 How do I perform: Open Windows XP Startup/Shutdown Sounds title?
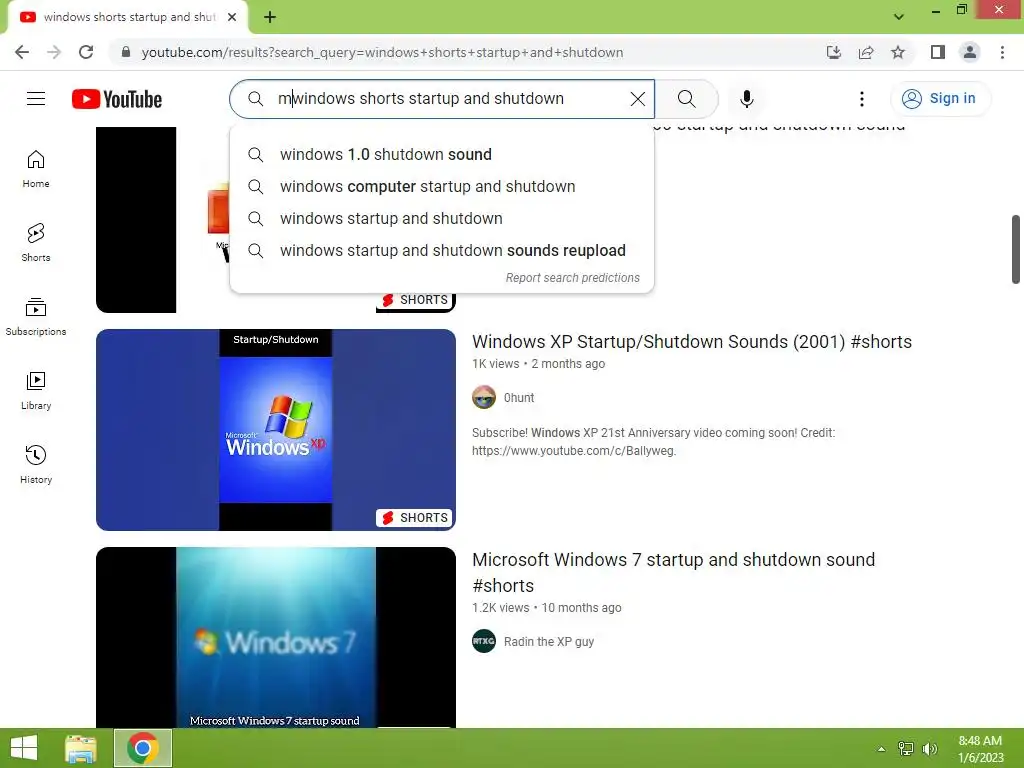tap(692, 342)
